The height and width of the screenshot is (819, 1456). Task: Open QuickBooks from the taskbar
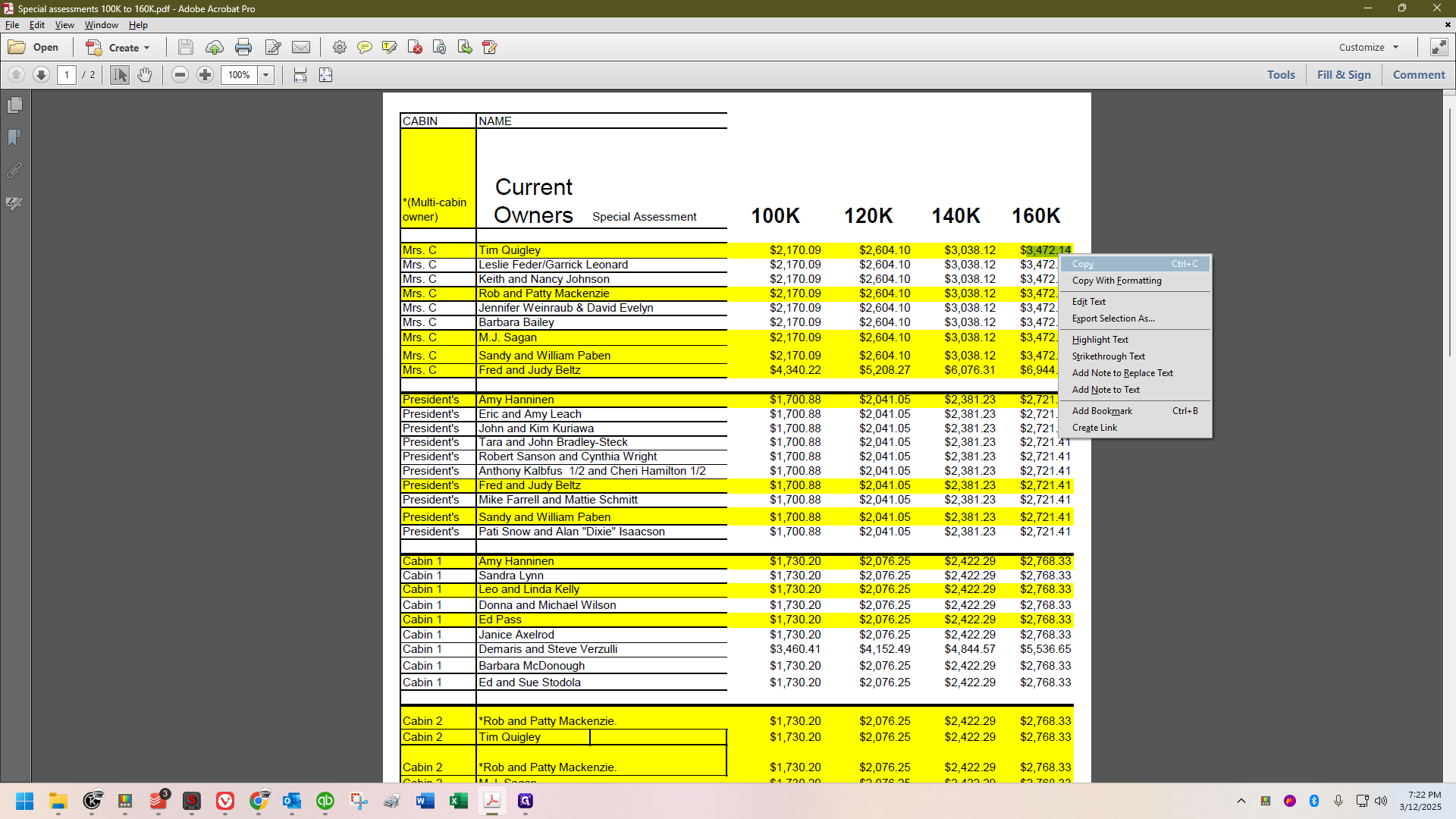point(325,801)
